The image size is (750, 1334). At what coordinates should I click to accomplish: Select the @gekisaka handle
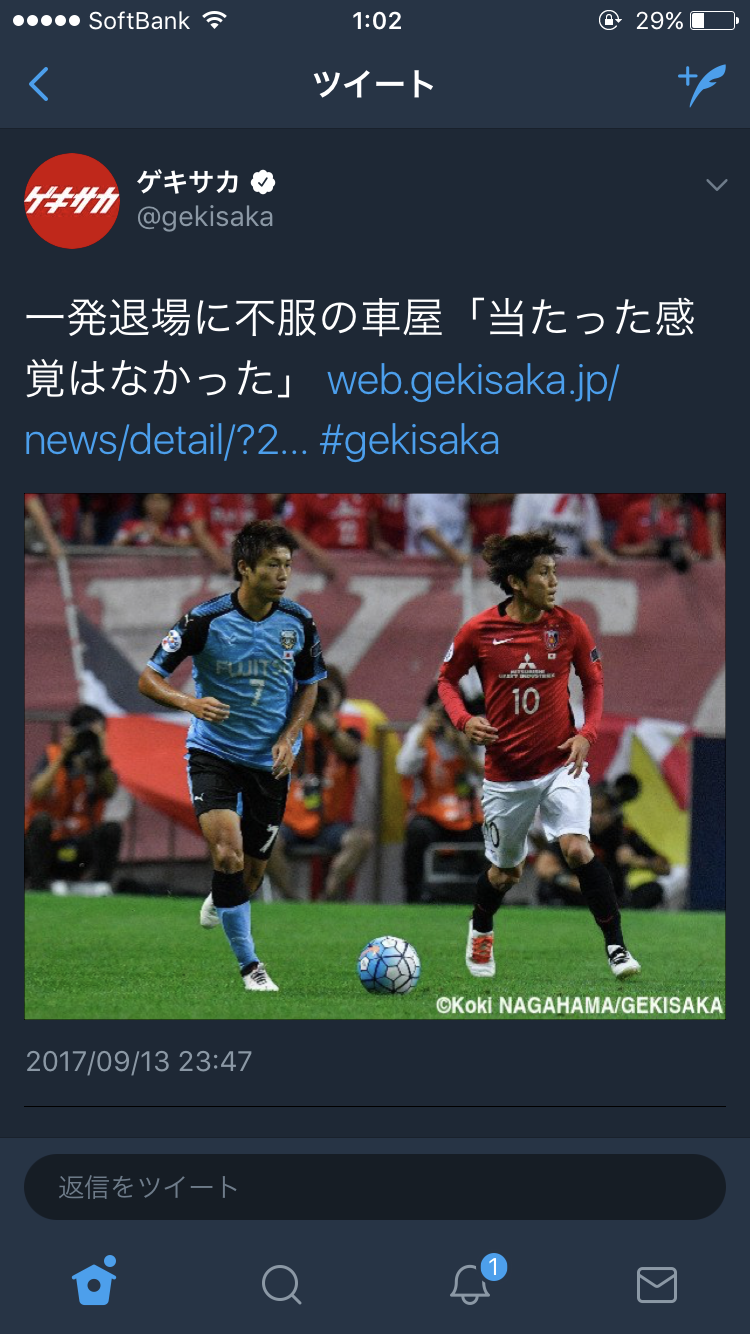point(204,217)
